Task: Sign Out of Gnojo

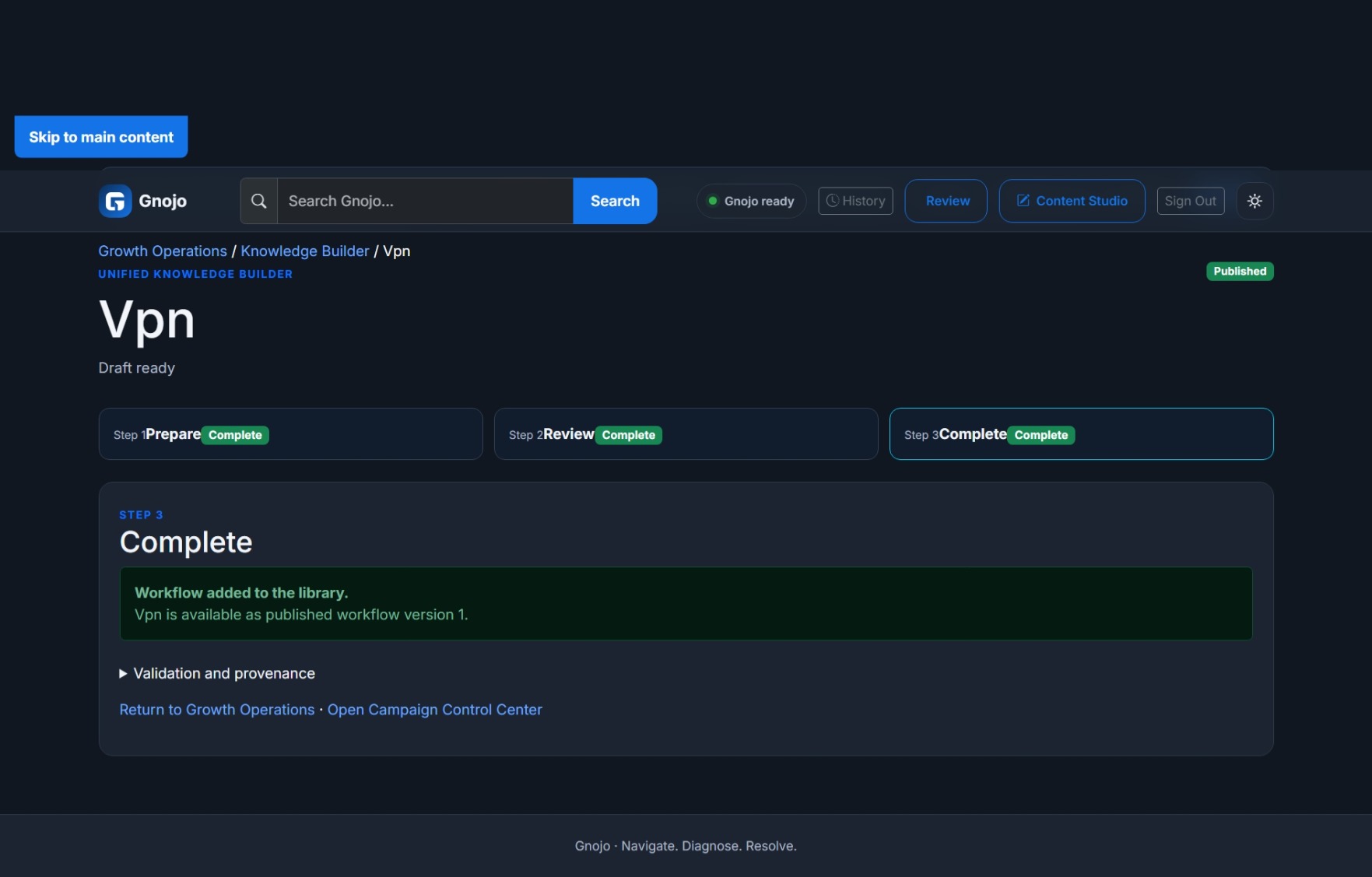Action: coord(1191,201)
